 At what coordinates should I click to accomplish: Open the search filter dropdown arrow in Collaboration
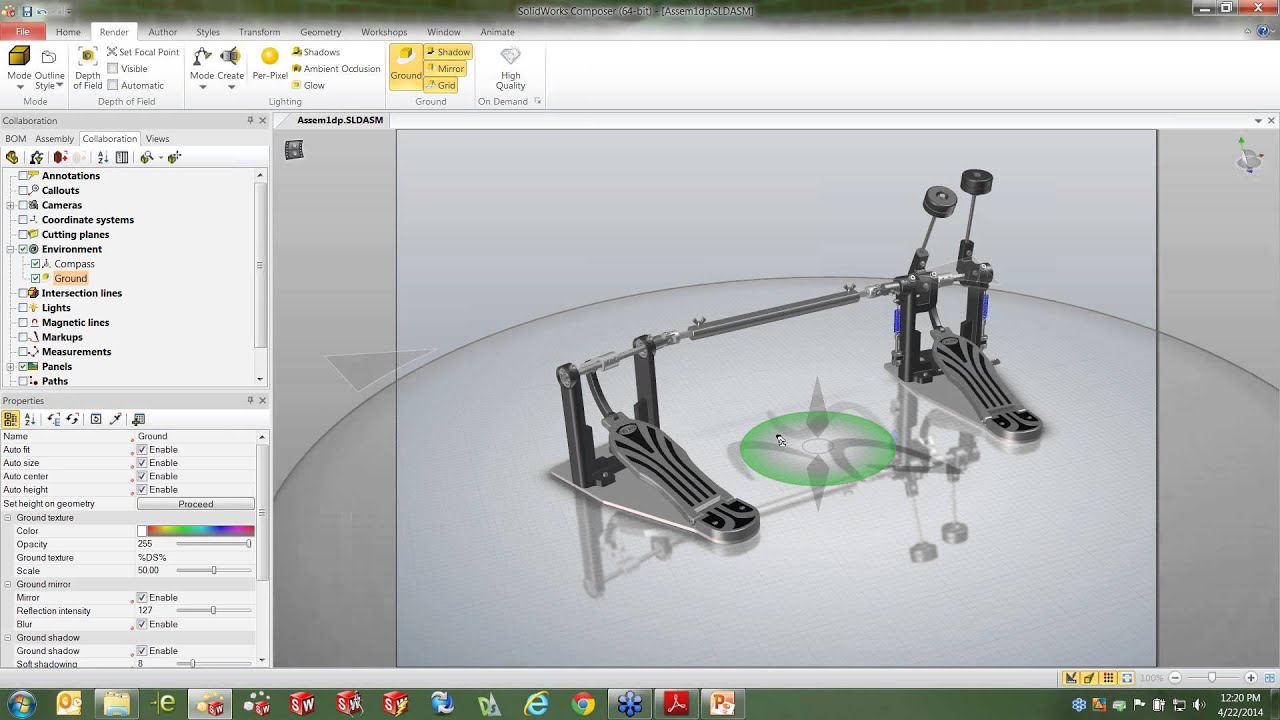pyautogui.click(x=160, y=157)
